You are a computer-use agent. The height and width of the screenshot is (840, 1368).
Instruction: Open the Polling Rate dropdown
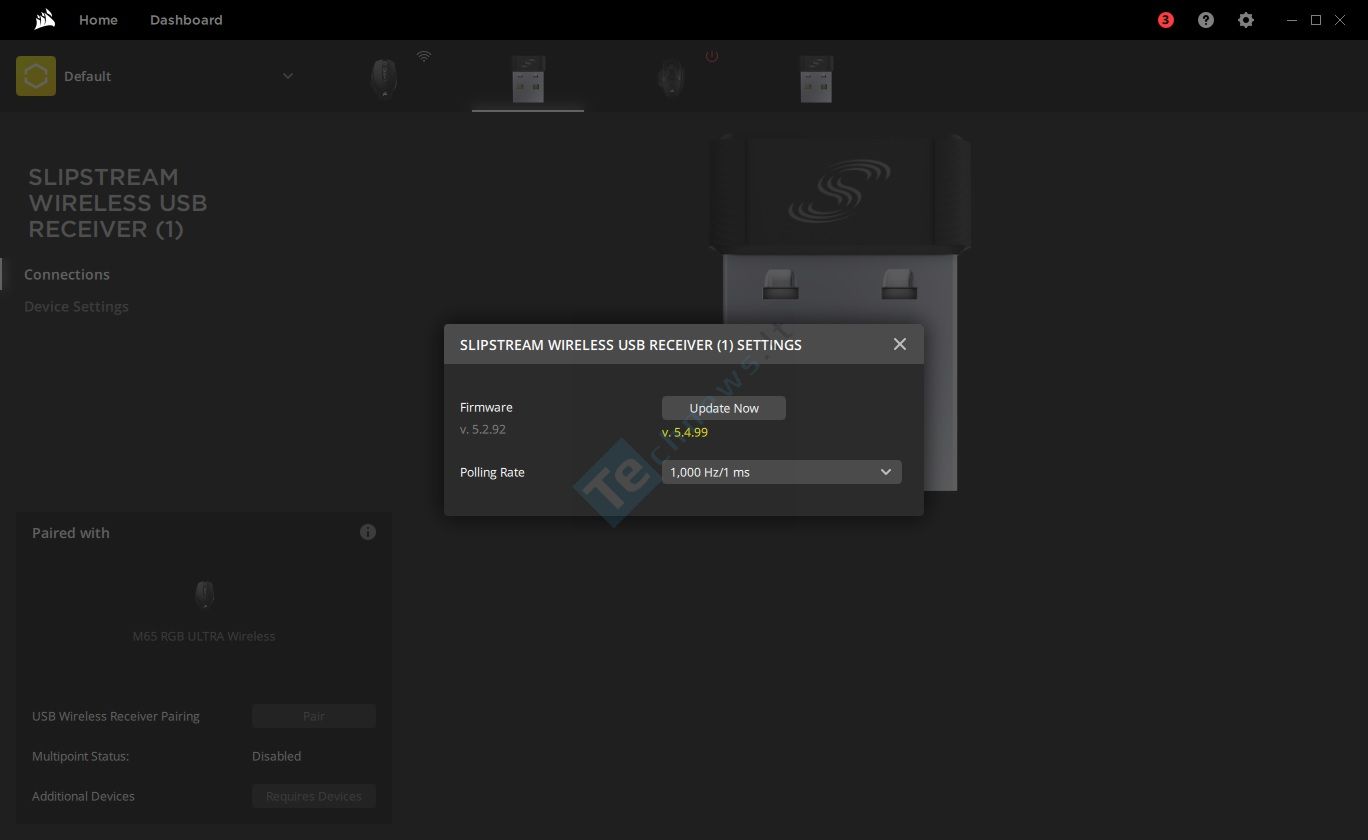pos(782,472)
